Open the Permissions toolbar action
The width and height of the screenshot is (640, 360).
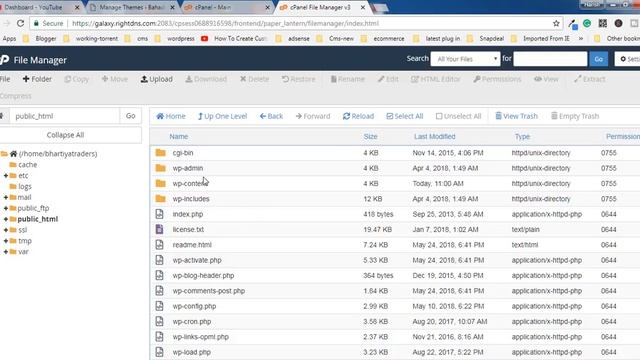coord(497,79)
